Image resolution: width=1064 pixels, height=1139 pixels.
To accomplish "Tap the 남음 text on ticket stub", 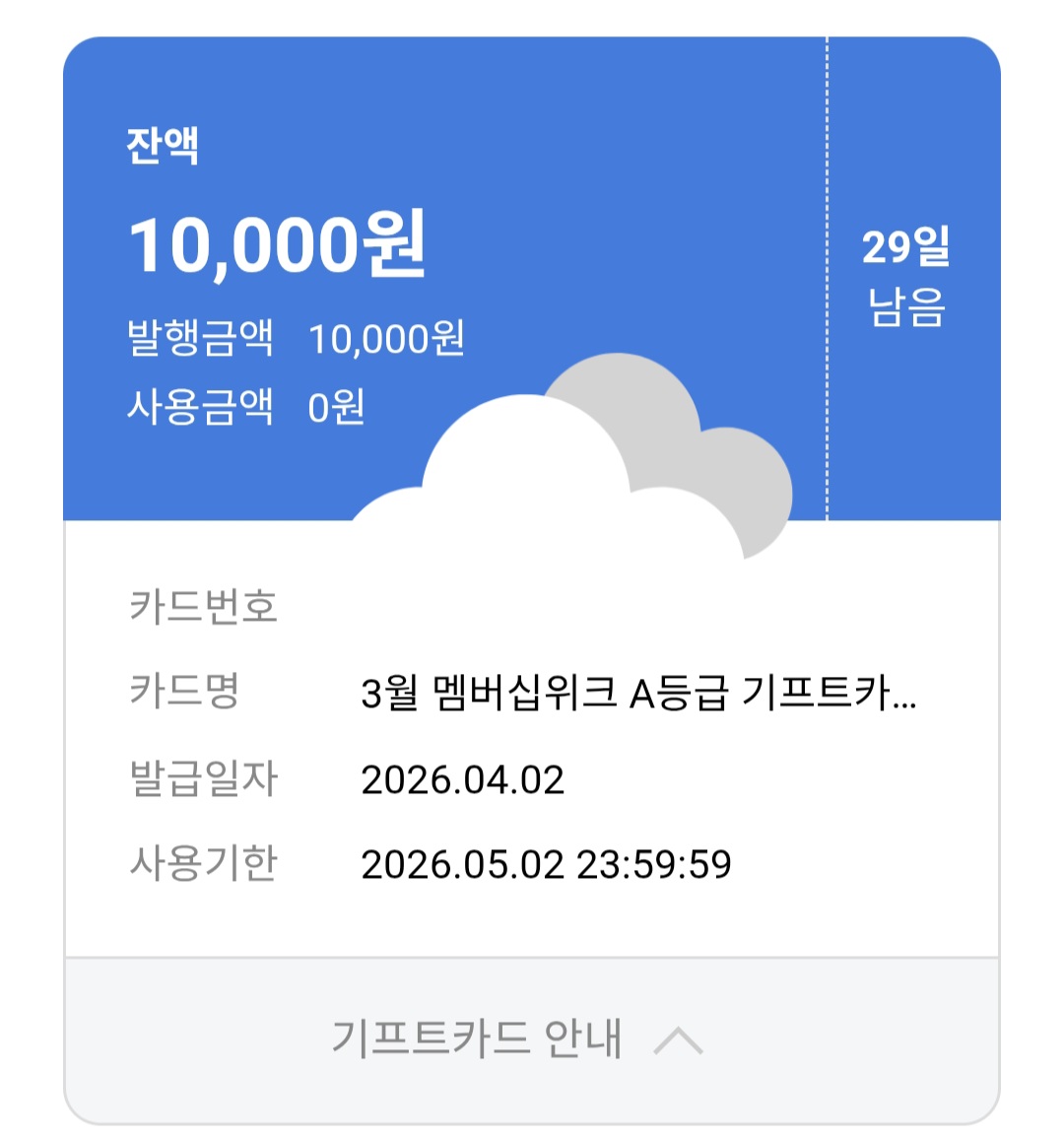I will [907, 306].
